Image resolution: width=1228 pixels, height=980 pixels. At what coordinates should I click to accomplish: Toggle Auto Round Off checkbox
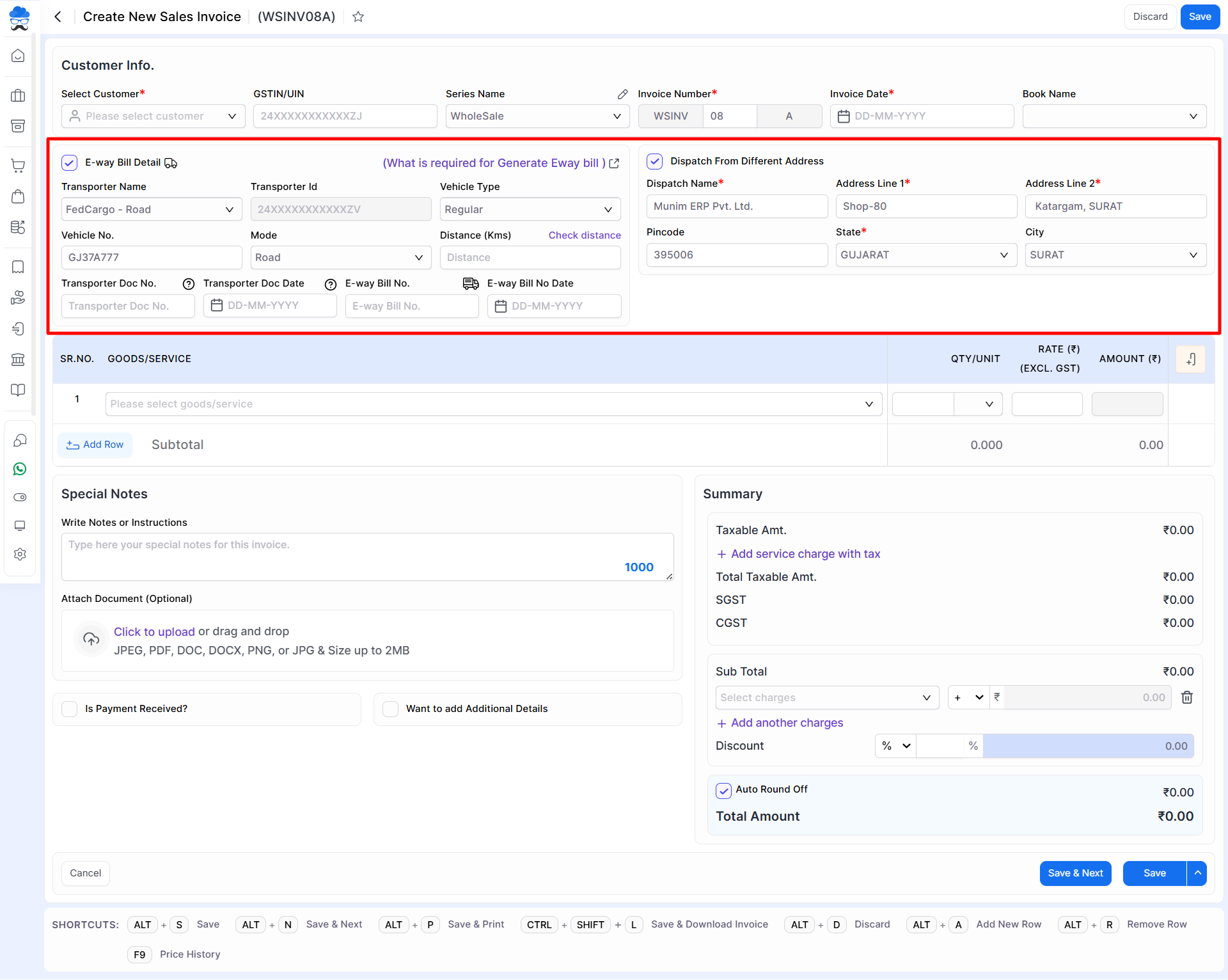pyautogui.click(x=723, y=791)
